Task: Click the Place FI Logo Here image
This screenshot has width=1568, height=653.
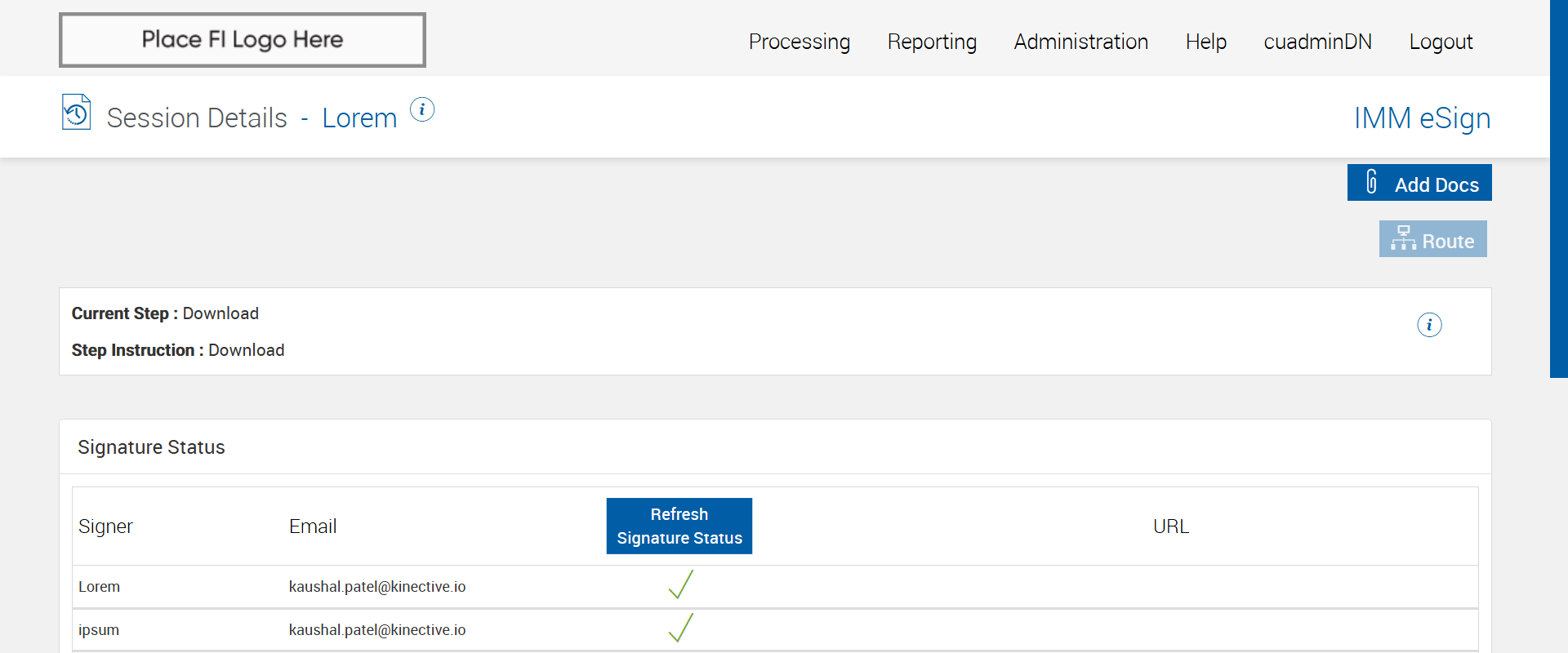Action: pos(243,40)
